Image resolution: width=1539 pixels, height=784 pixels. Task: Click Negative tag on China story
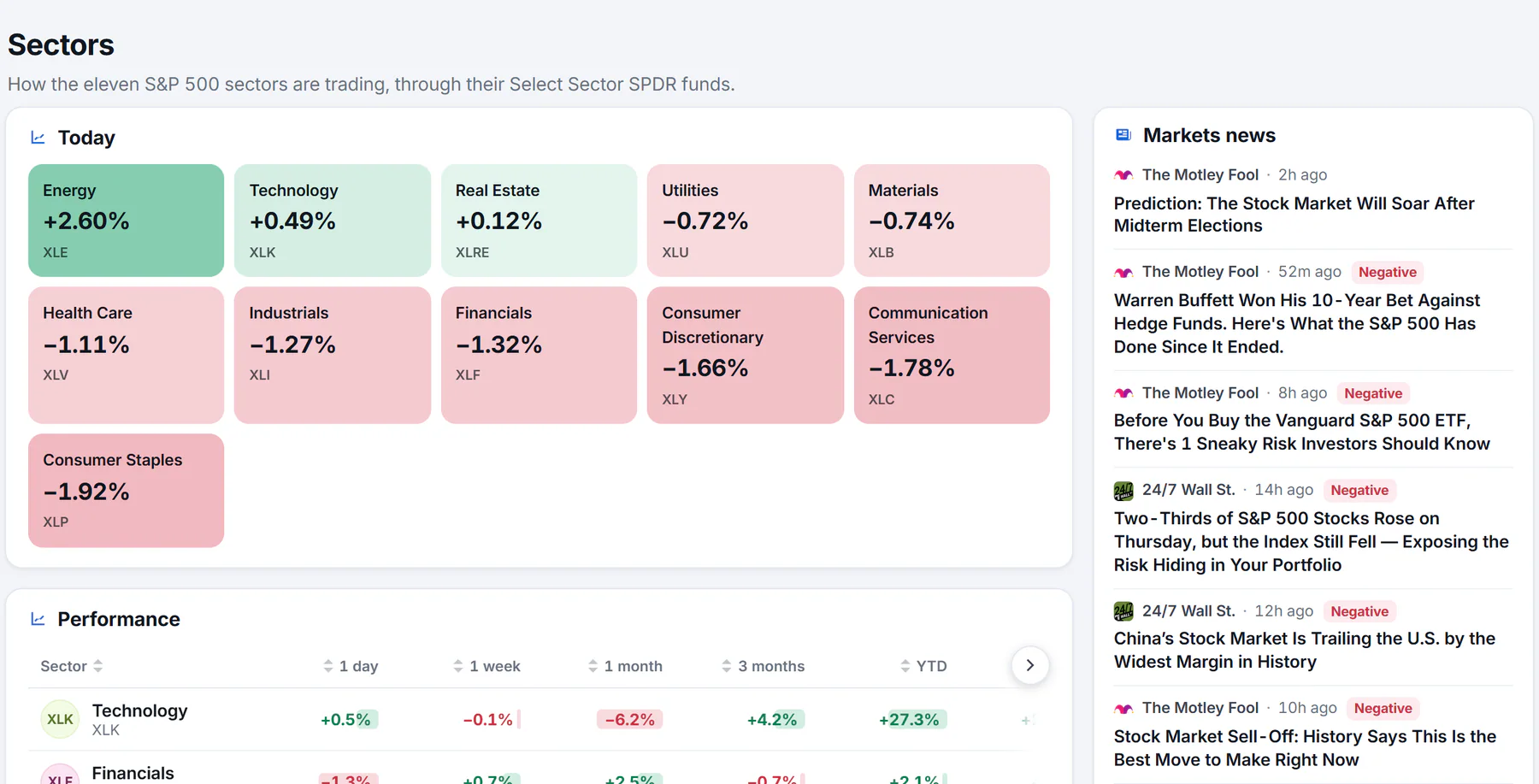(x=1359, y=611)
